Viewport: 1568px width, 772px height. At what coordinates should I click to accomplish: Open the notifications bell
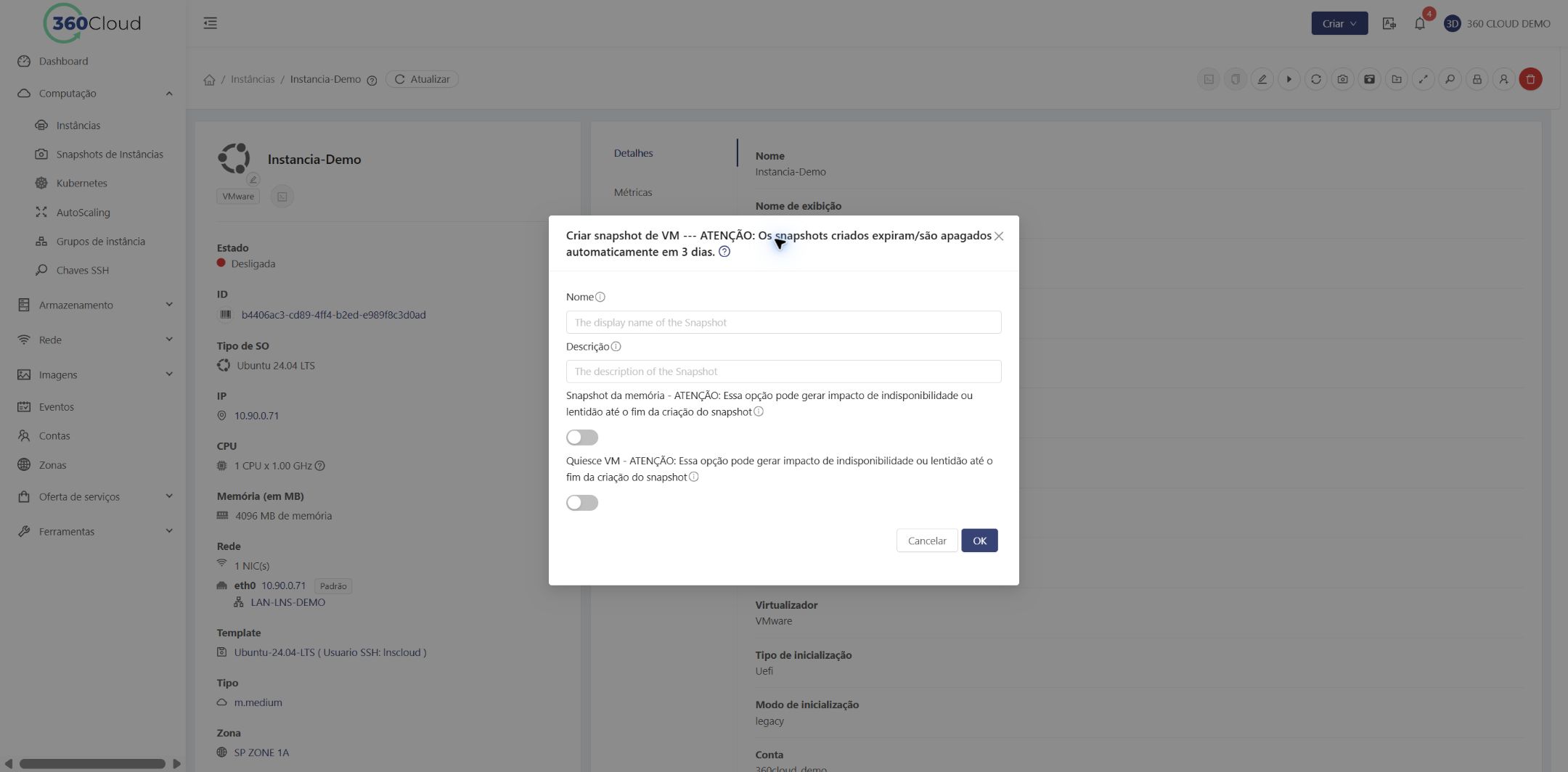point(1419,23)
